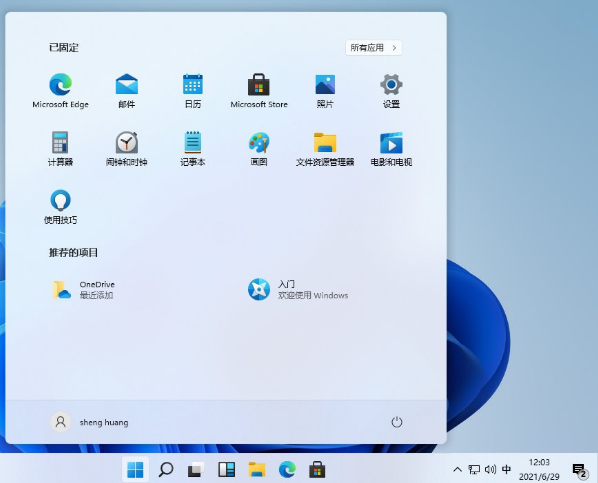Image resolution: width=598 pixels, height=483 pixels.
Task: Open 记事本 notepad app
Action: (x=193, y=149)
